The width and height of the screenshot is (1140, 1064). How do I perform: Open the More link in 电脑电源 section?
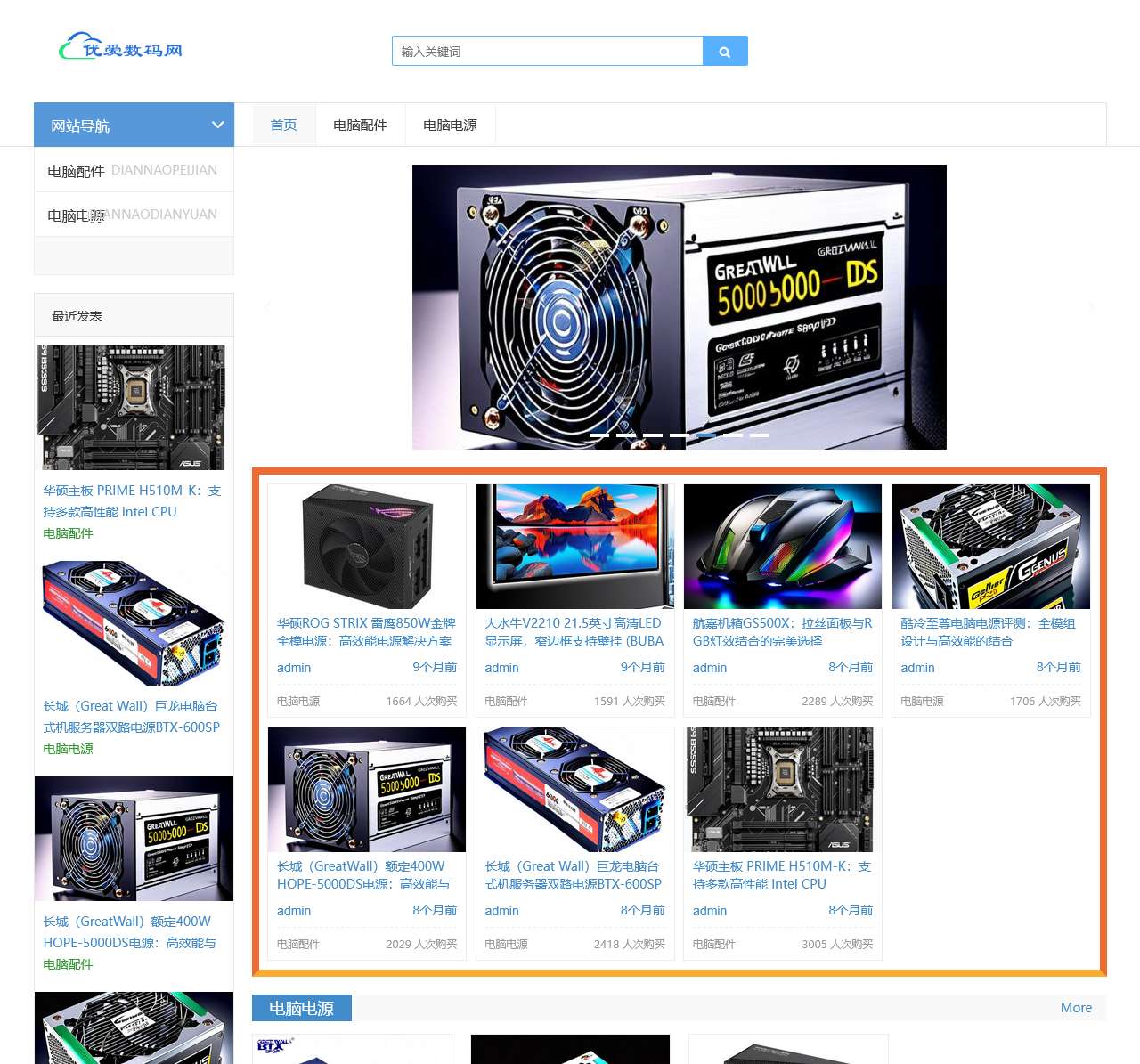(1076, 1008)
